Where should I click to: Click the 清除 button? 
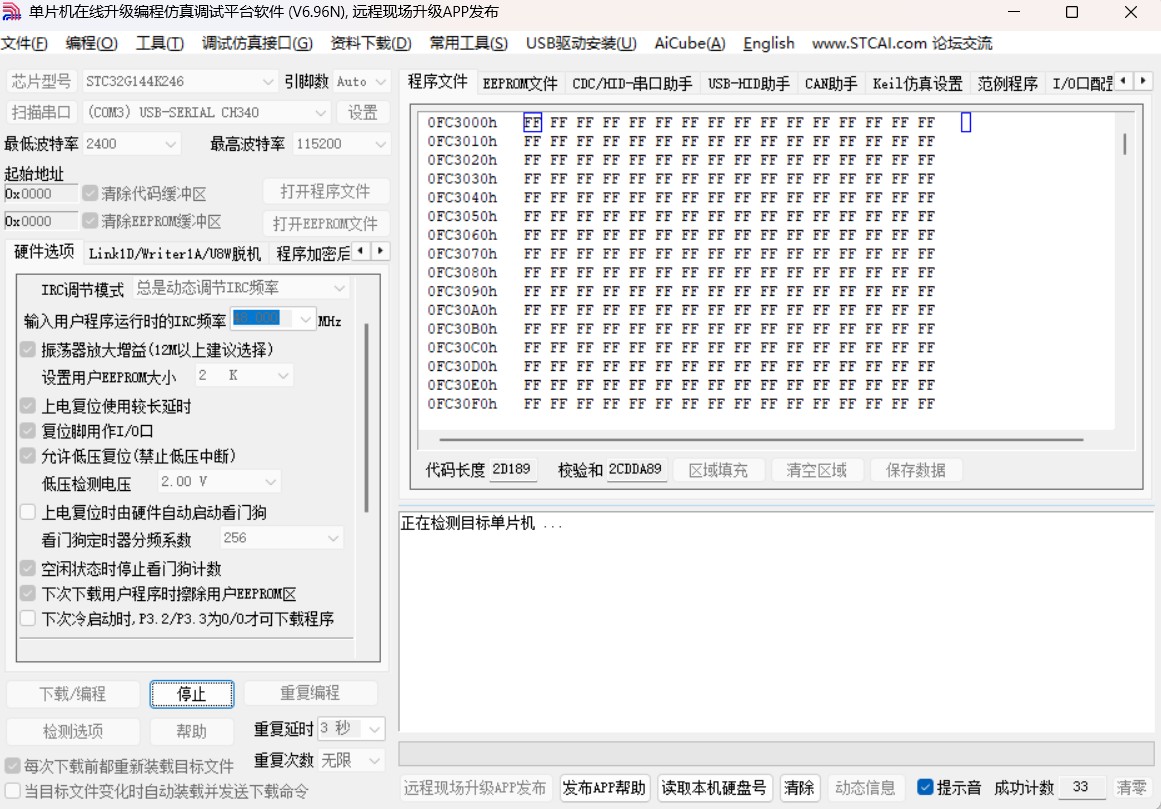799,788
